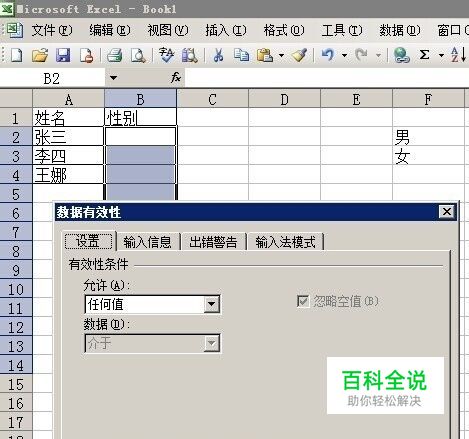
Task: Open Paste options dropdown arrow
Action: tap(281, 55)
